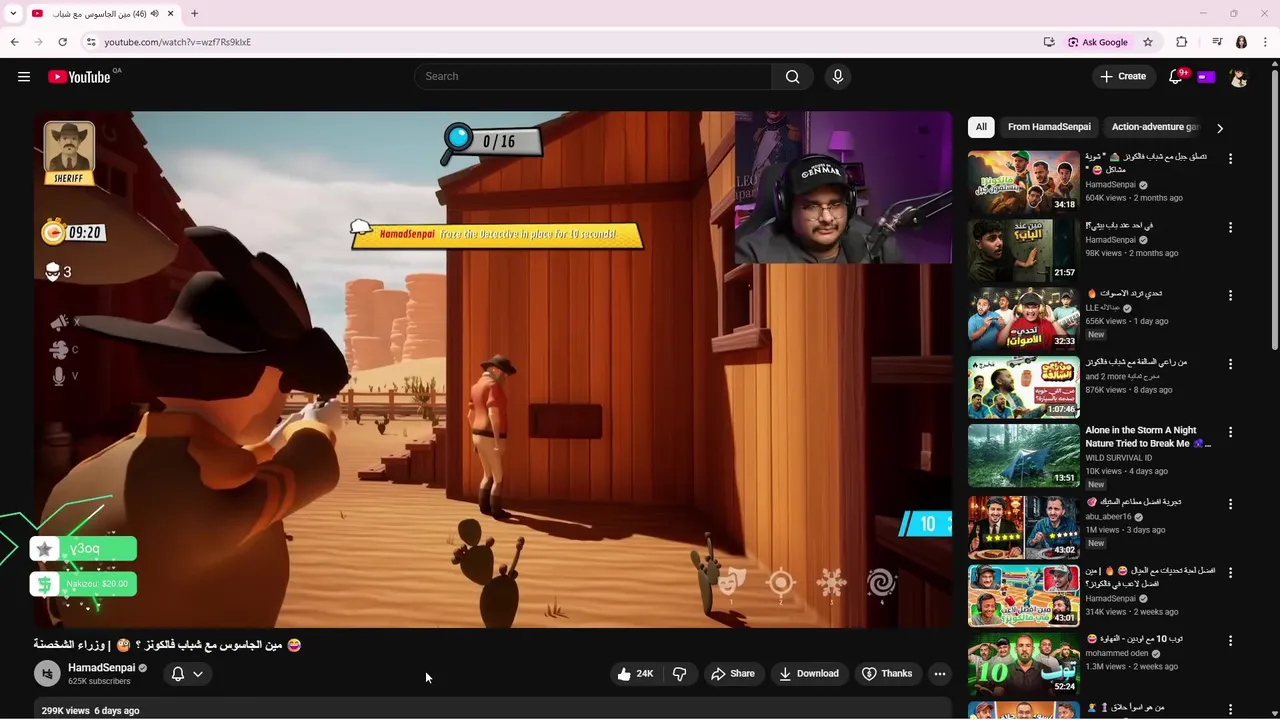Open options for 43:02 video
This screenshot has width=1280, height=720.
[x=1230, y=504]
